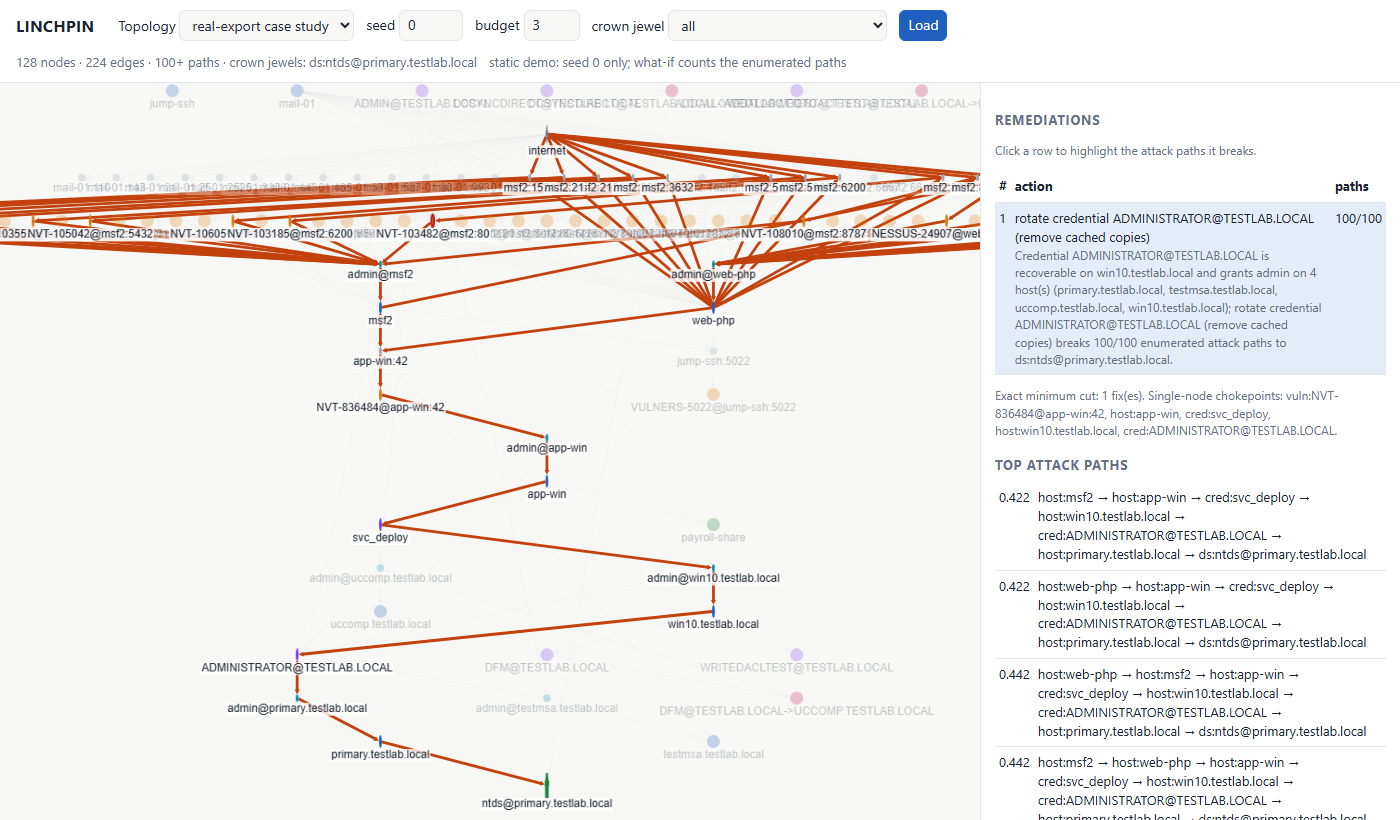Screen dimensions: 1400x820
Task: Click the admin@app-win node
Action: click(547, 437)
